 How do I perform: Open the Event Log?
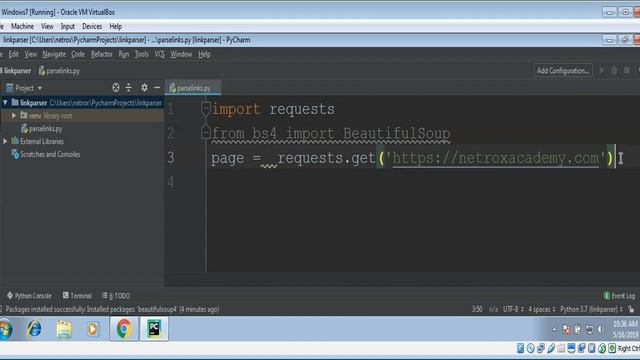tap(619, 296)
